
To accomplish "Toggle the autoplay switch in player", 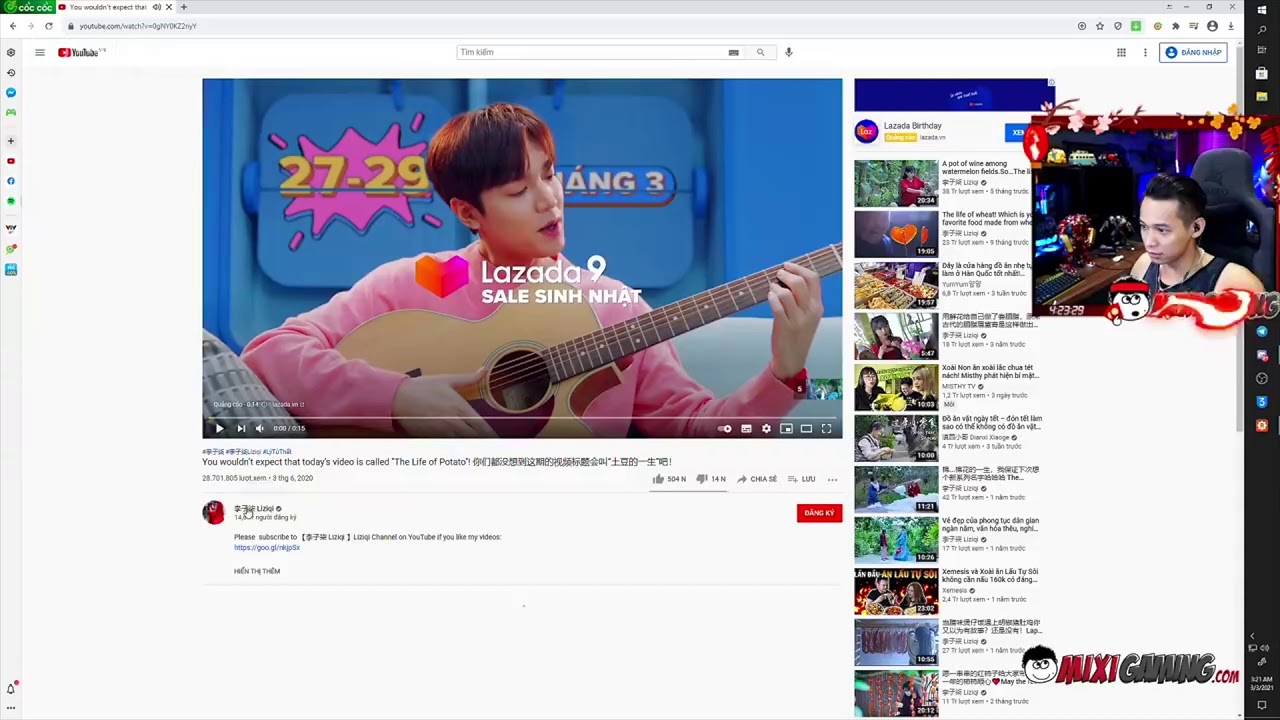I will coord(725,428).
